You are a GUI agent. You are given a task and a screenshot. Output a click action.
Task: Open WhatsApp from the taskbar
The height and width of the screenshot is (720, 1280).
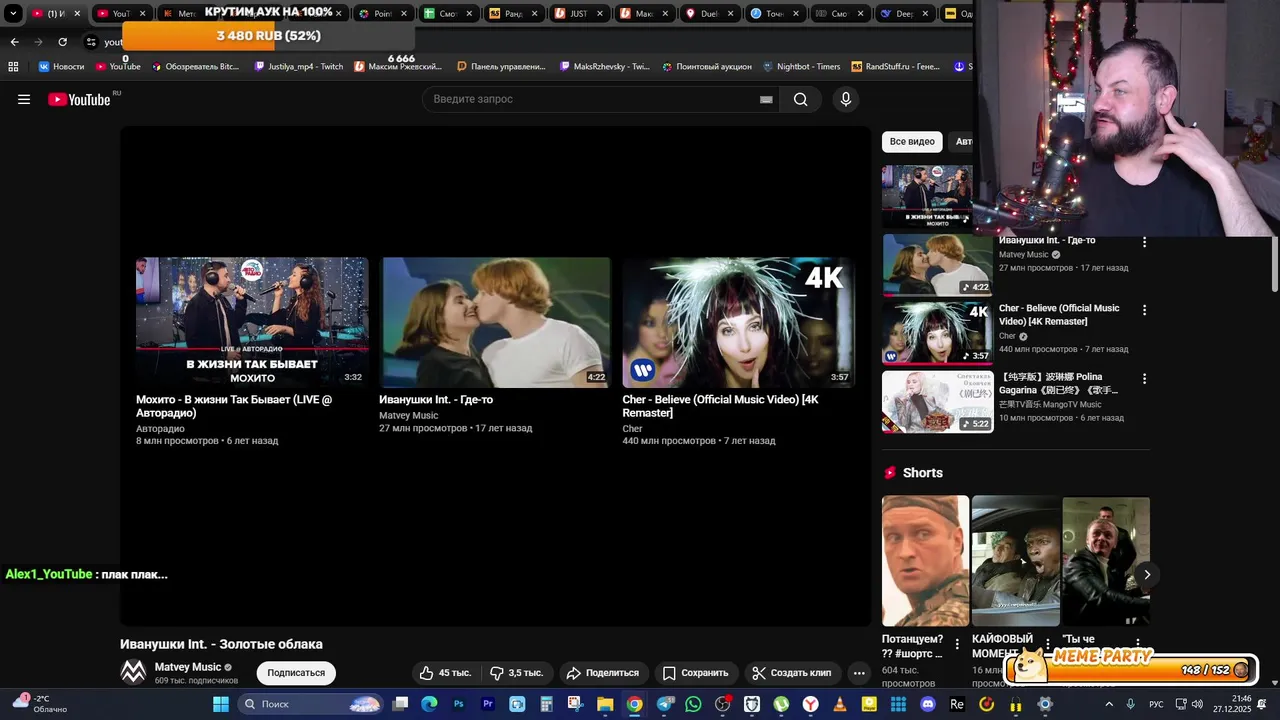coord(693,704)
